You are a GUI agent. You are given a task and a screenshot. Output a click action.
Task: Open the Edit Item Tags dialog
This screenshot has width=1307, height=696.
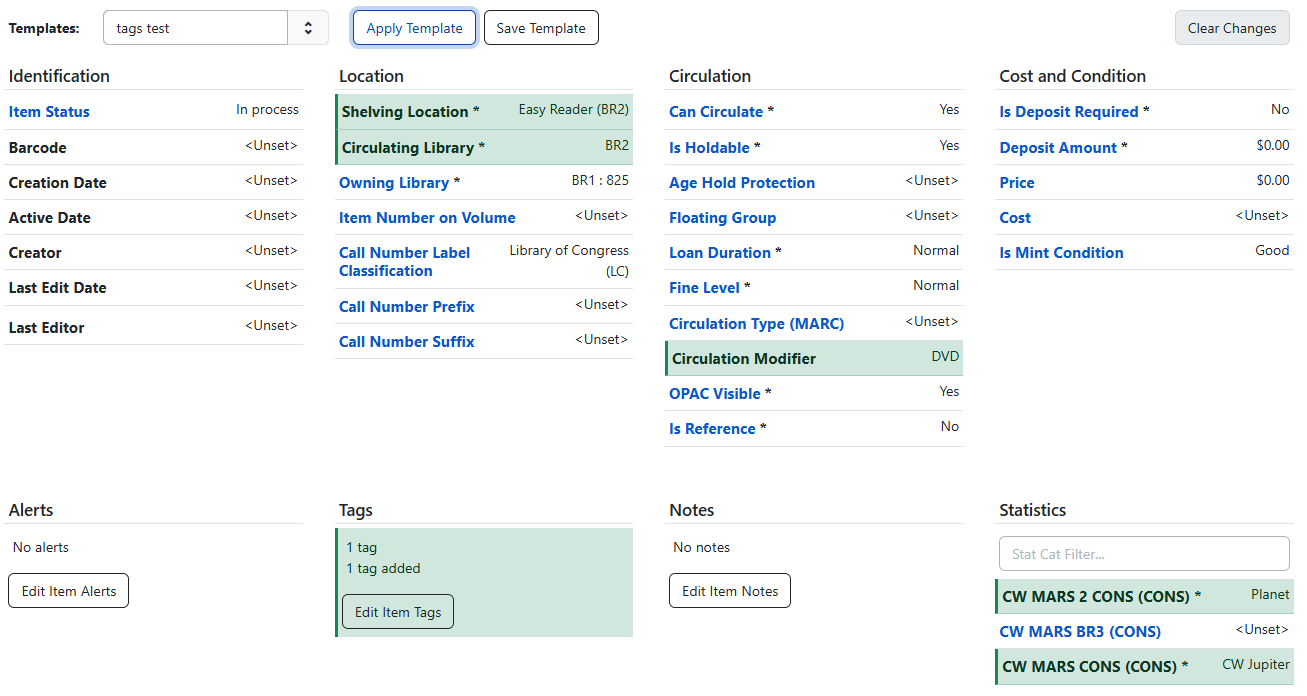(x=397, y=611)
